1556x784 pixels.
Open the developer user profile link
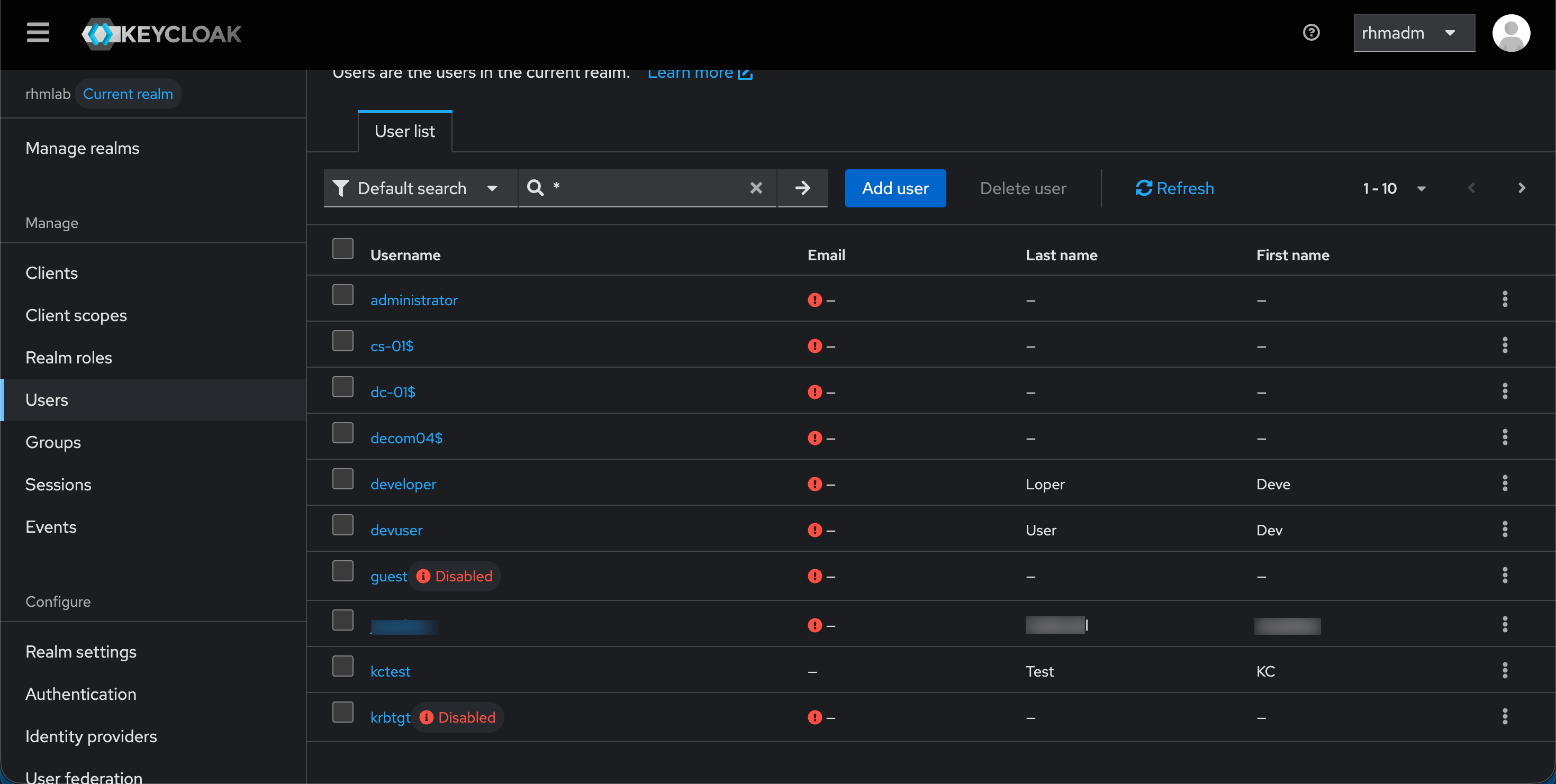coord(403,484)
